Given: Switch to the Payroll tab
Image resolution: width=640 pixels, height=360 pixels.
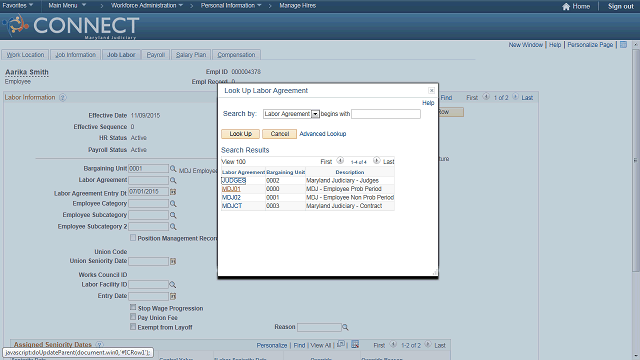Looking at the screenshot, I should (x=156, y=55).
